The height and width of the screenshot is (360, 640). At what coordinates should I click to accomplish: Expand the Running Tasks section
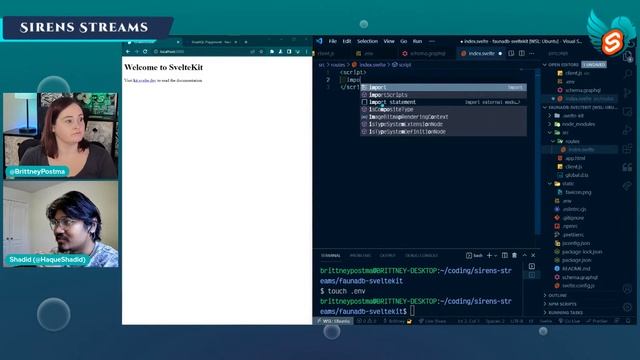(x=565, y=313)
